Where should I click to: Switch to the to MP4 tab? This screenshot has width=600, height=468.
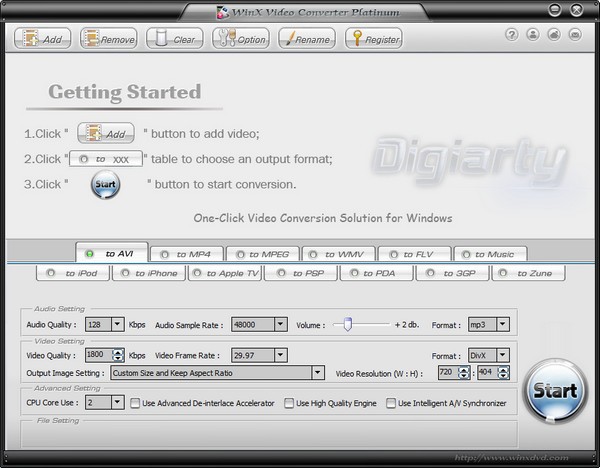coord(188,254)
